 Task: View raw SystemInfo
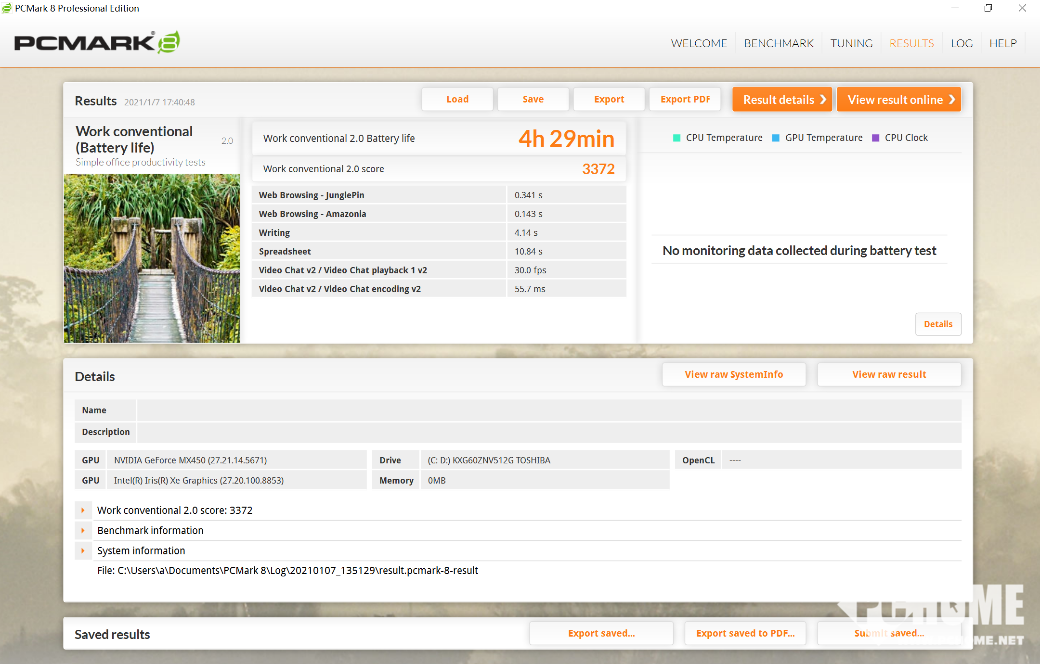pos(733,374)
